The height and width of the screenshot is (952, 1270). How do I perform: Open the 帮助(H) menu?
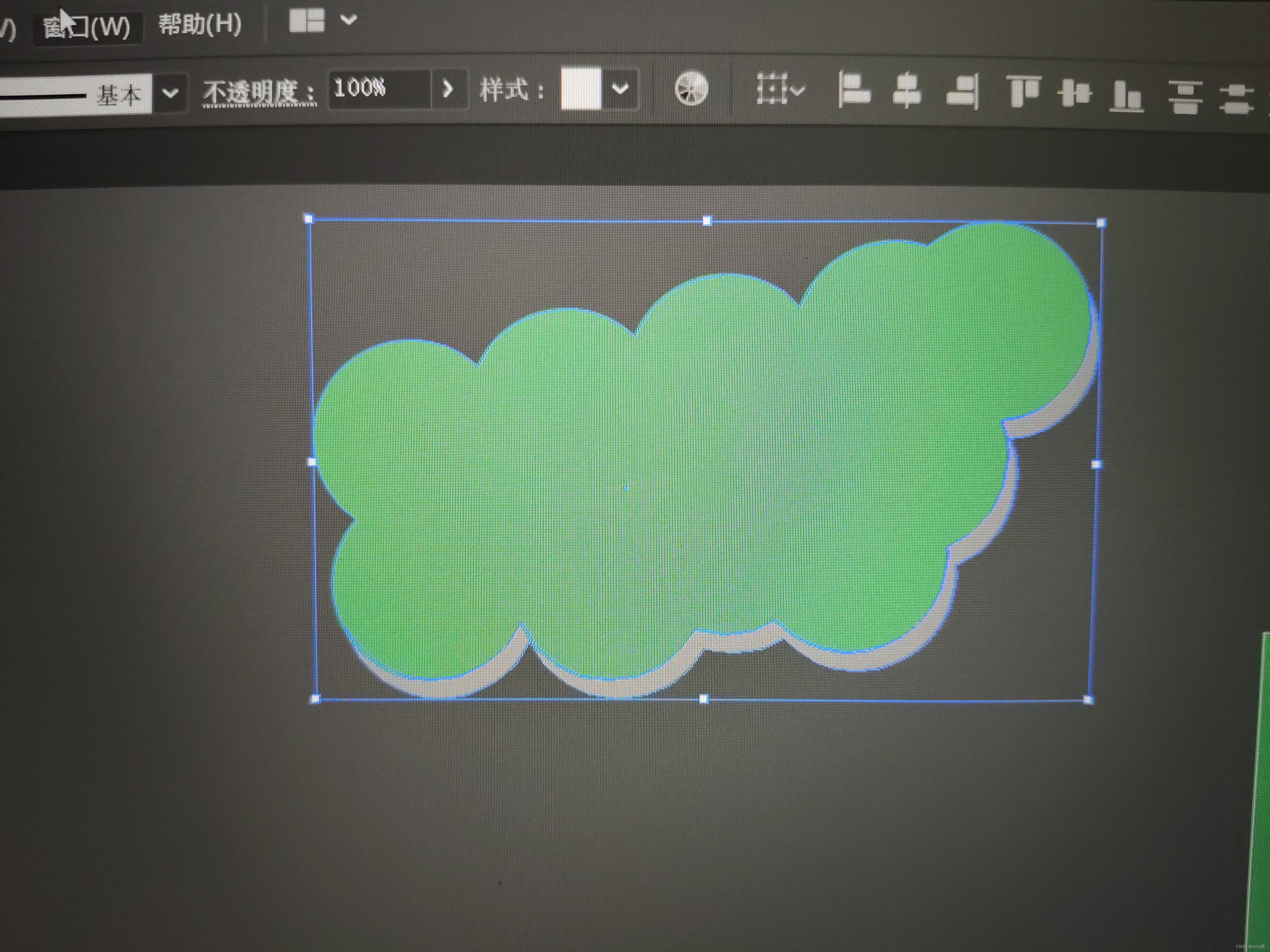click(200, 24)
